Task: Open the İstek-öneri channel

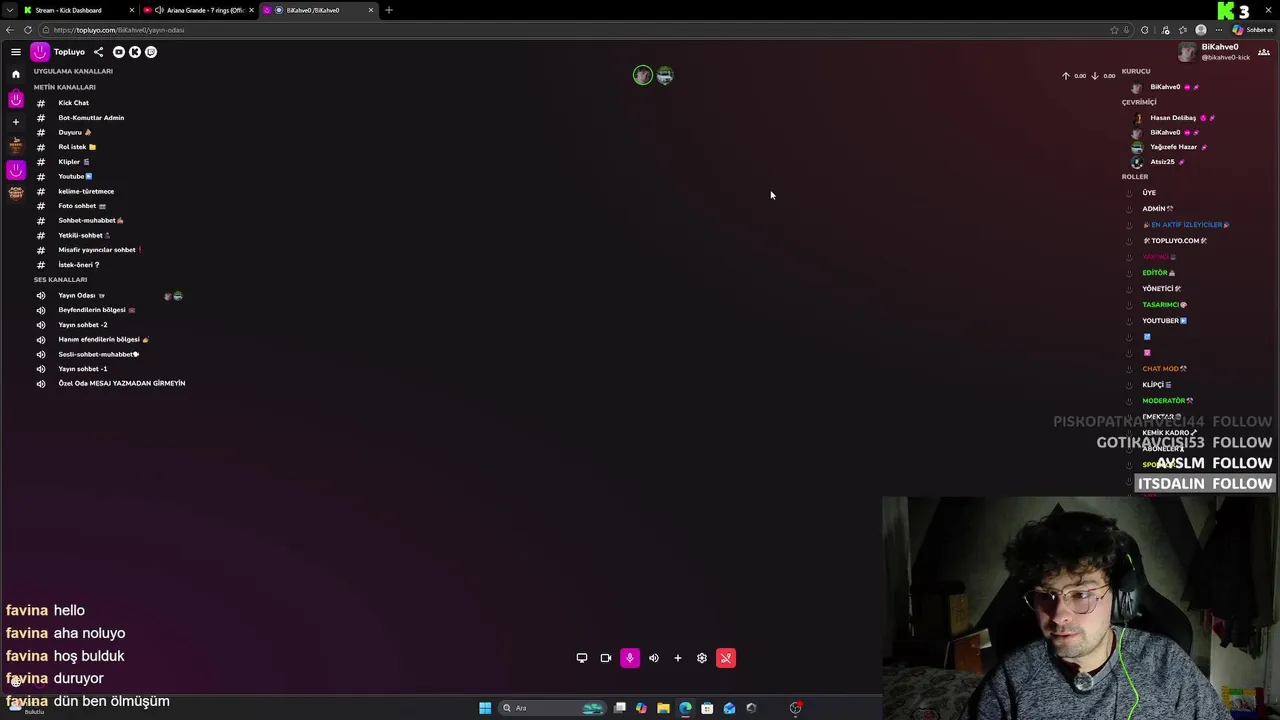Action: (x=78, y=265)
